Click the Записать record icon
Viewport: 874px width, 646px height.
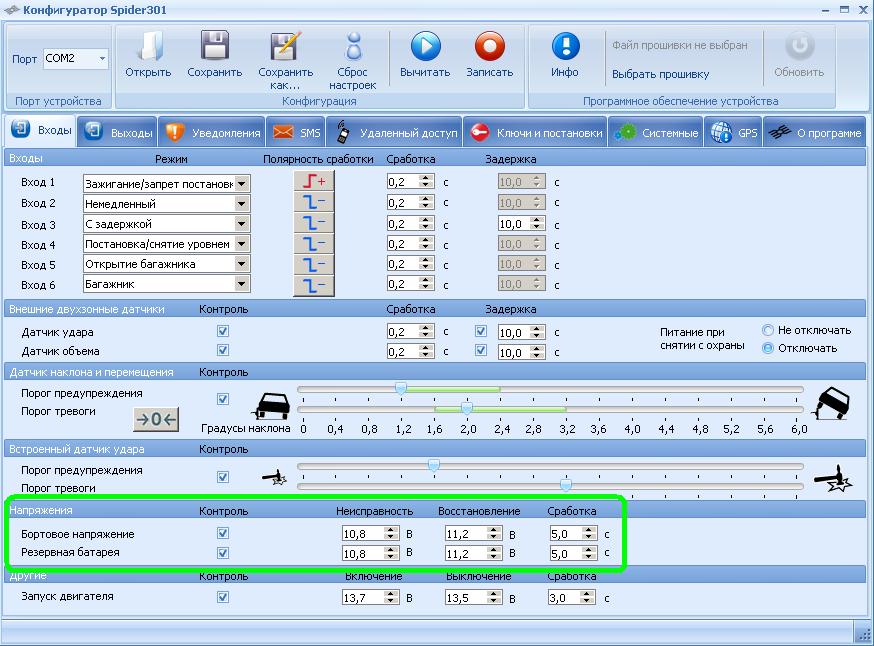(x=489, y=47)
